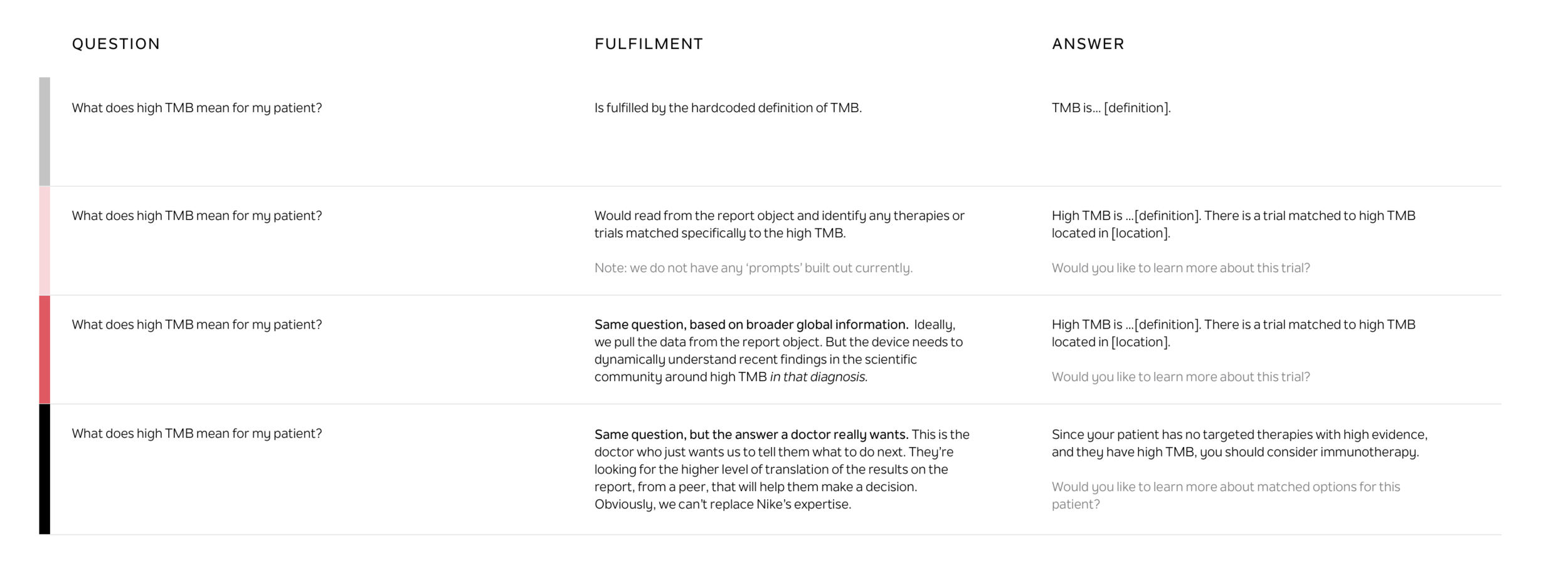Click second row's 'Would you like to learn more about this trial?'
1568x575 pixels.
point(1180,268)
